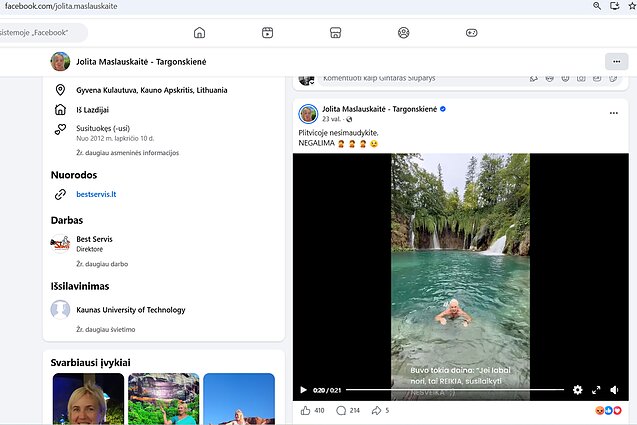This screenshot has width=637, height=425.
Task: Open second featured event photo
Action: pyautogui.click(x=164, y=399)
